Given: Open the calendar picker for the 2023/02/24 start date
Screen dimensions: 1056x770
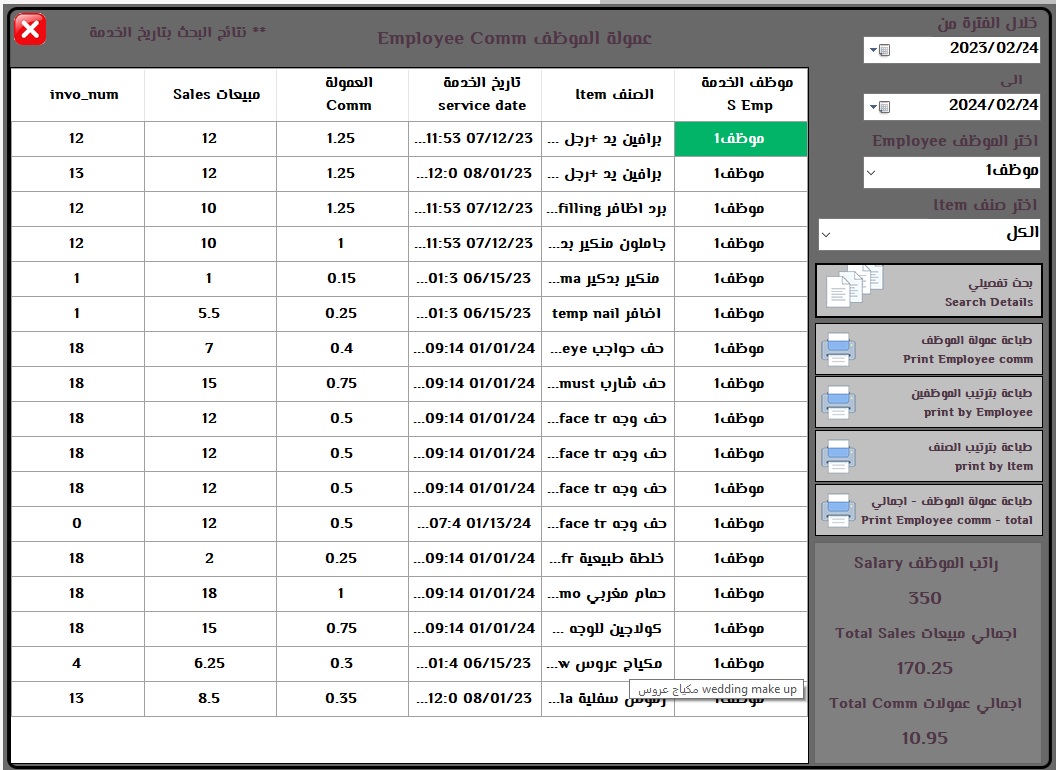Looking at the screenshot, I should click(x=880, y=50).
